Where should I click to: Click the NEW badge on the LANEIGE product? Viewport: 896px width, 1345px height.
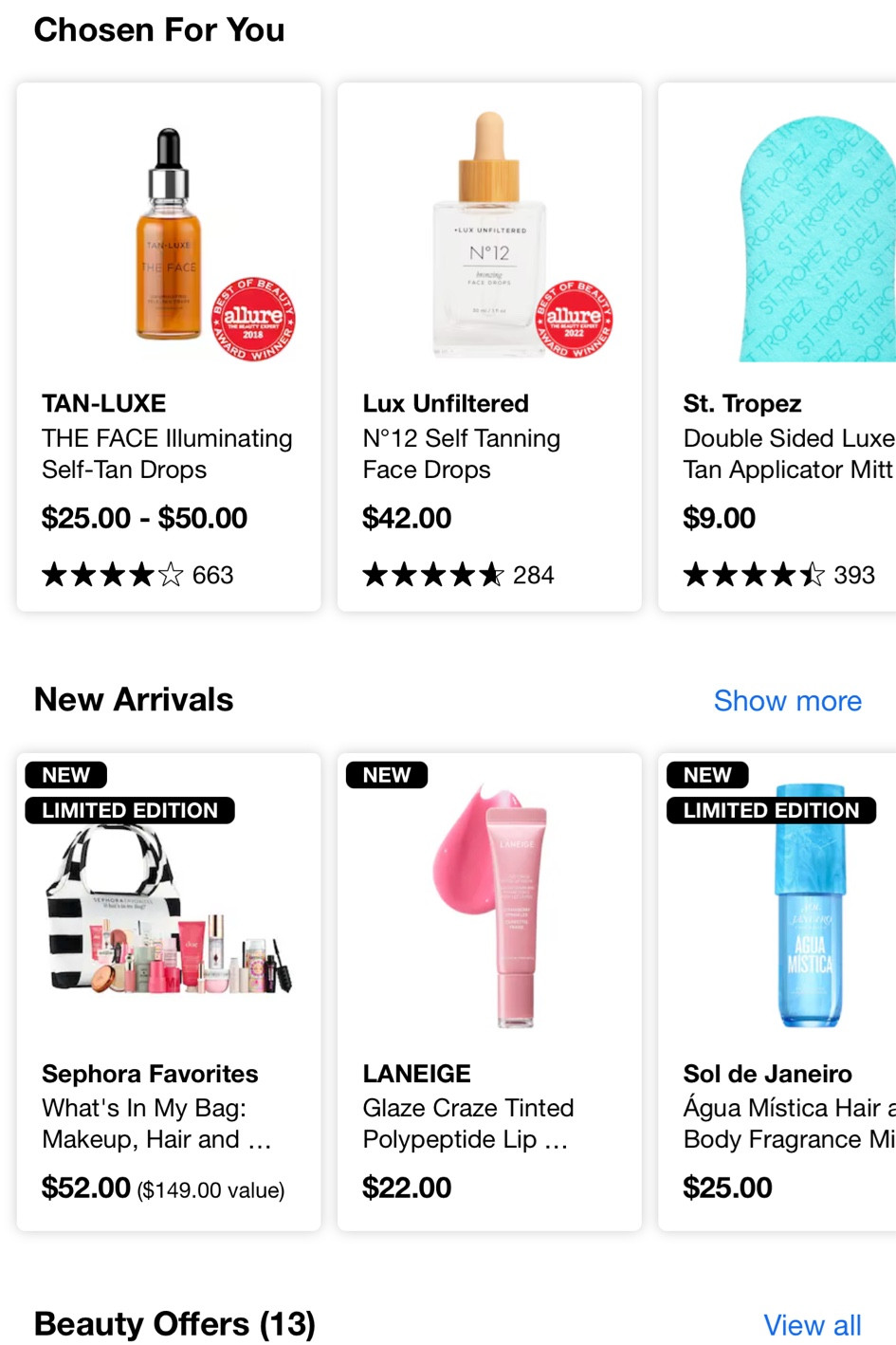coord(386,774)
